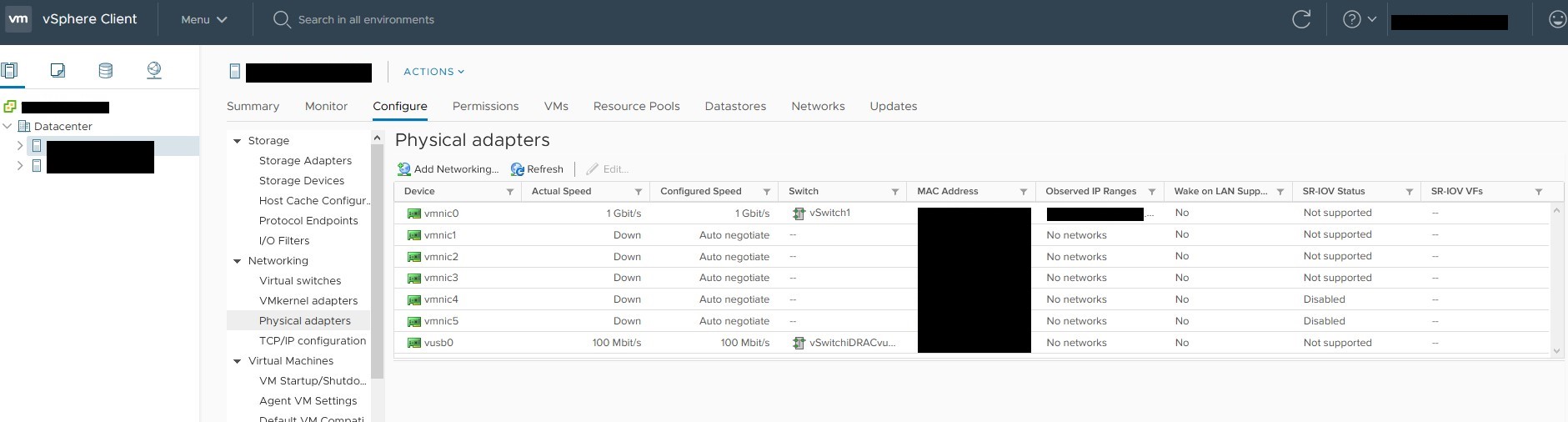The image size is (1568, 422).
Task: Filter the Device column
Action: (510, 192)
